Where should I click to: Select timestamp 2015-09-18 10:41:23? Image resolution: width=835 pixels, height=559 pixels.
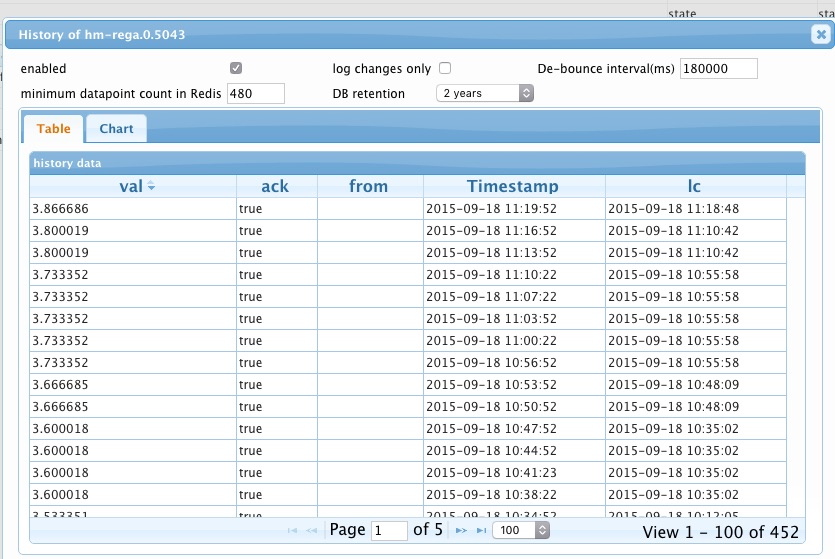pyautogui.click(x=514, y=473)
